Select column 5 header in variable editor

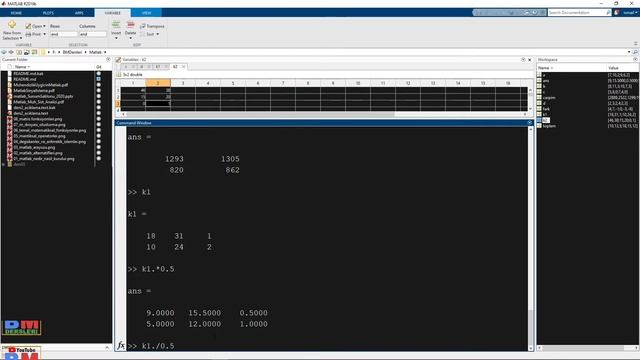(x=233, y=83)
